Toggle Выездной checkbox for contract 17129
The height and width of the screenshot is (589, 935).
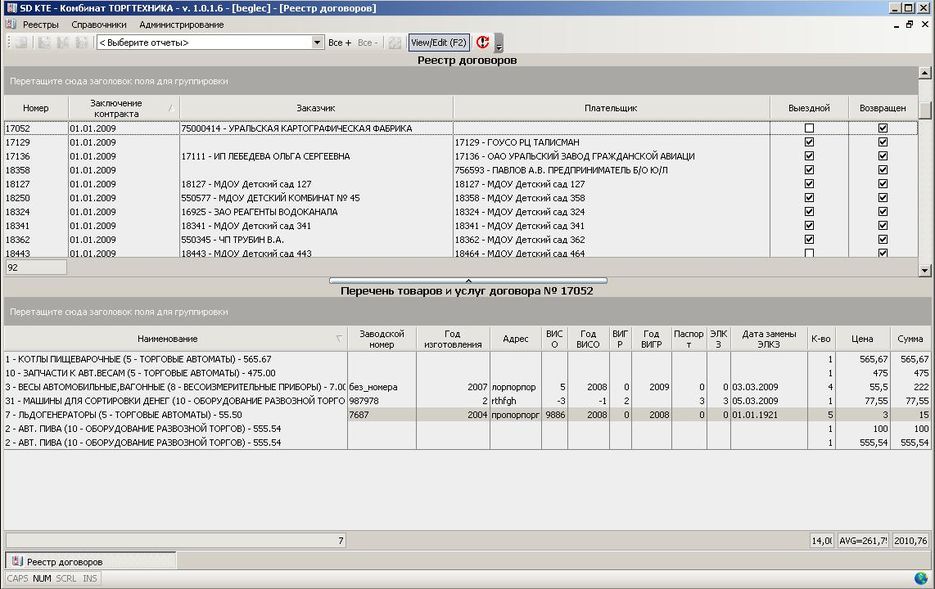tap(809, 142)
